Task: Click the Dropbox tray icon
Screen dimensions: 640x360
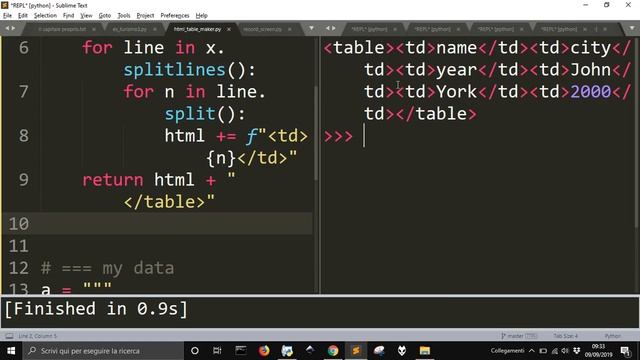Action: (576, 351)
